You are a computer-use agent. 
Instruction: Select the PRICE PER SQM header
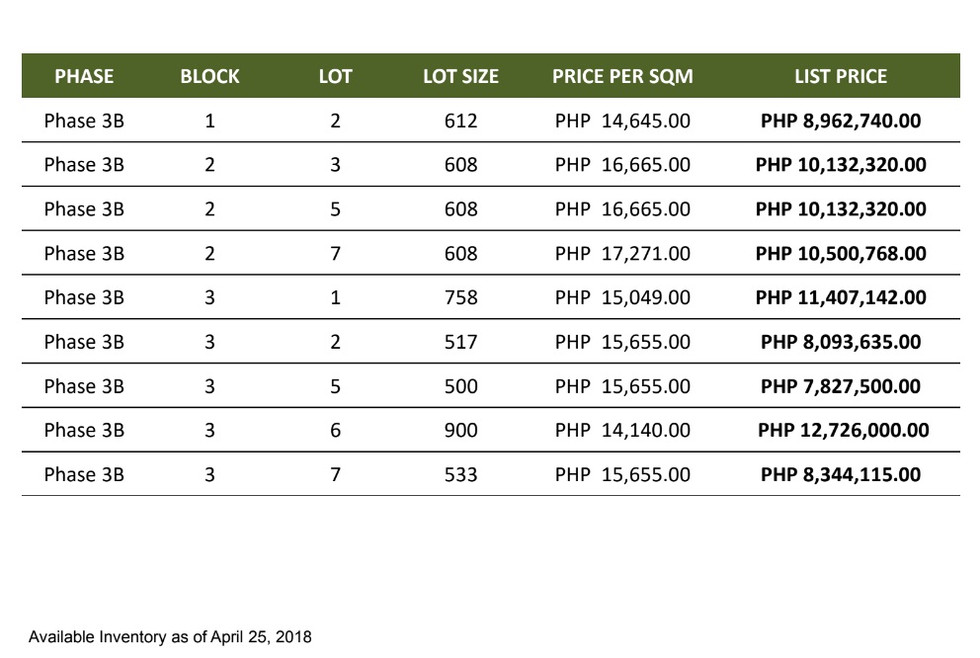(x=622, y=76)
